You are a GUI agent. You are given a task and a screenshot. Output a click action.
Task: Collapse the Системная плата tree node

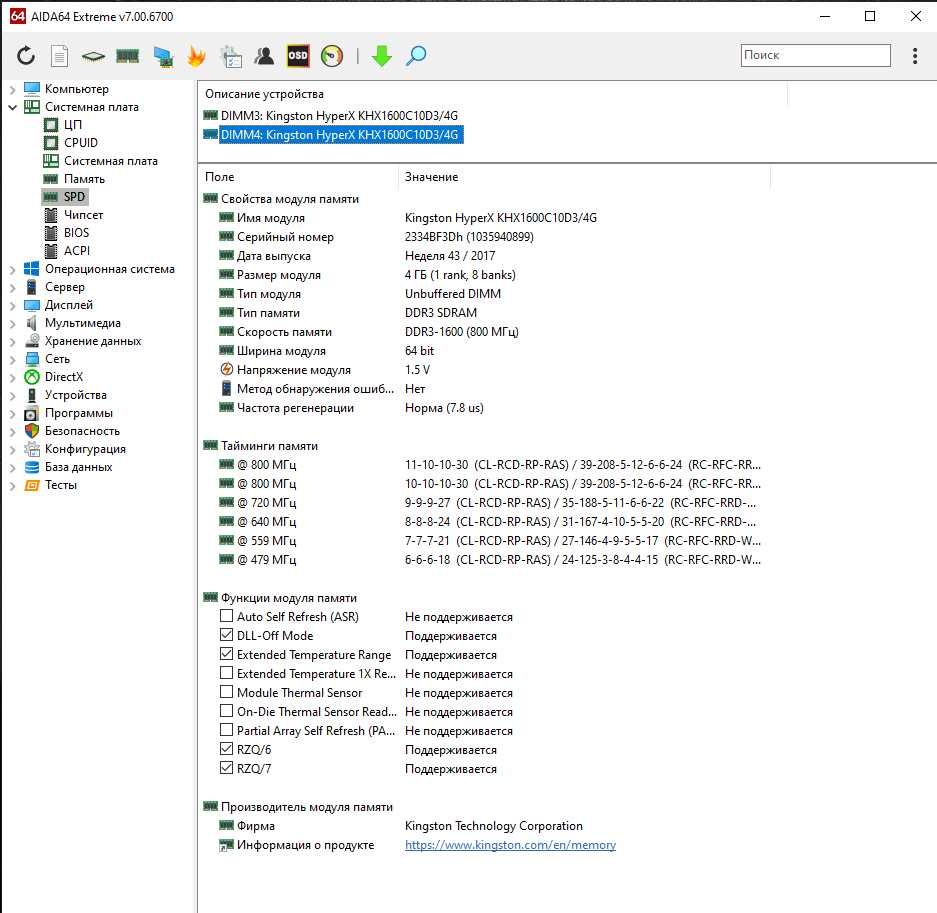[13, 108]
